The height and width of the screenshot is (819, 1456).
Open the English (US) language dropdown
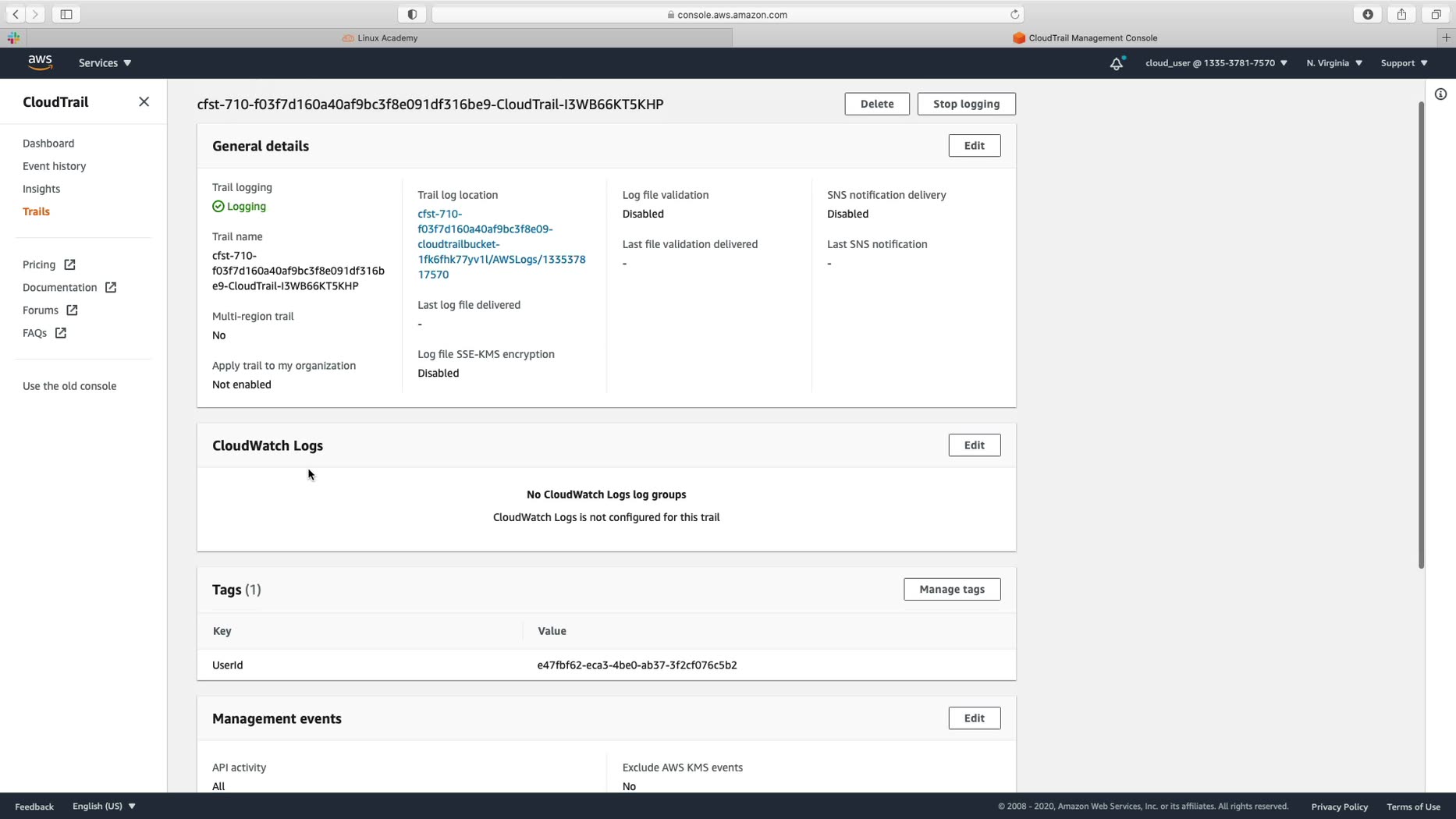point(104,806)
